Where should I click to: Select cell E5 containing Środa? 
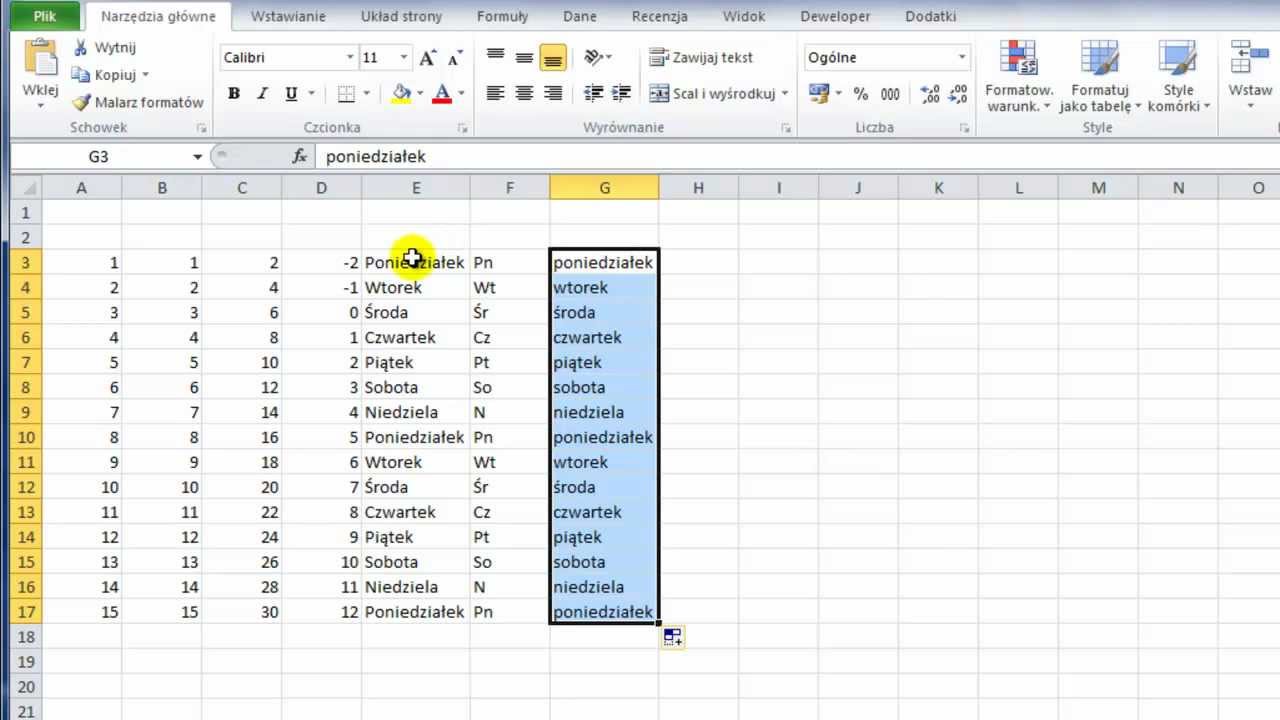coord(416,312)
